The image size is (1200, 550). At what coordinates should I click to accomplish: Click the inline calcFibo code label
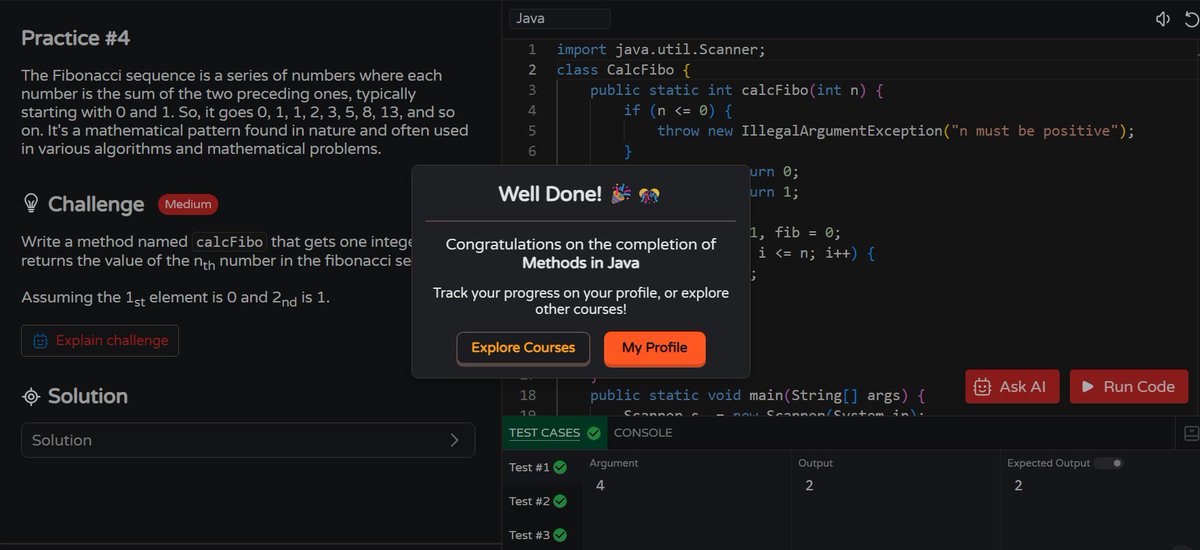[x=230, y=242]
